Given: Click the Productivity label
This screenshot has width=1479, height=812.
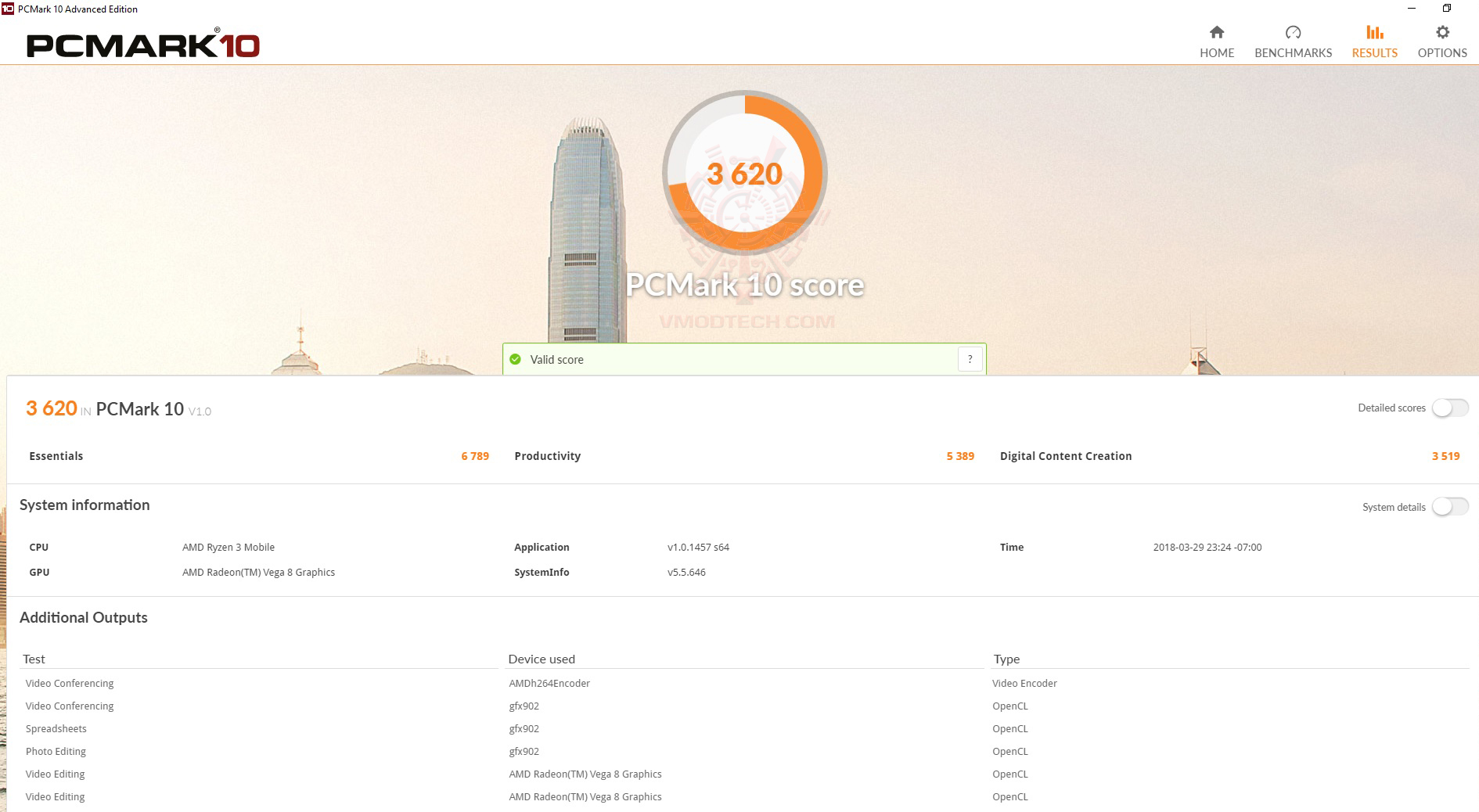Looking at the screenshot, I should click(547, 456).
